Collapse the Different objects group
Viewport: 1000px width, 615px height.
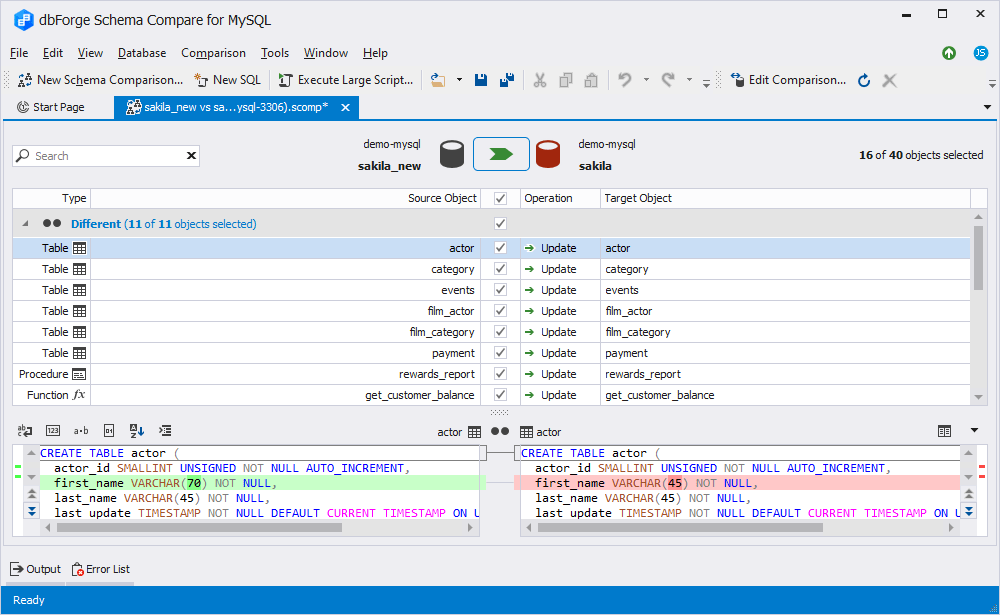coord(23,224)
